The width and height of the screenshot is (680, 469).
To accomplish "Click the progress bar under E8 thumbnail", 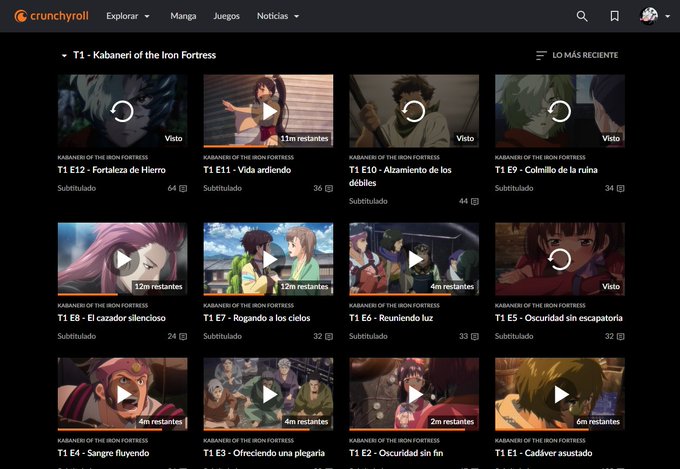I will [122, 295].
